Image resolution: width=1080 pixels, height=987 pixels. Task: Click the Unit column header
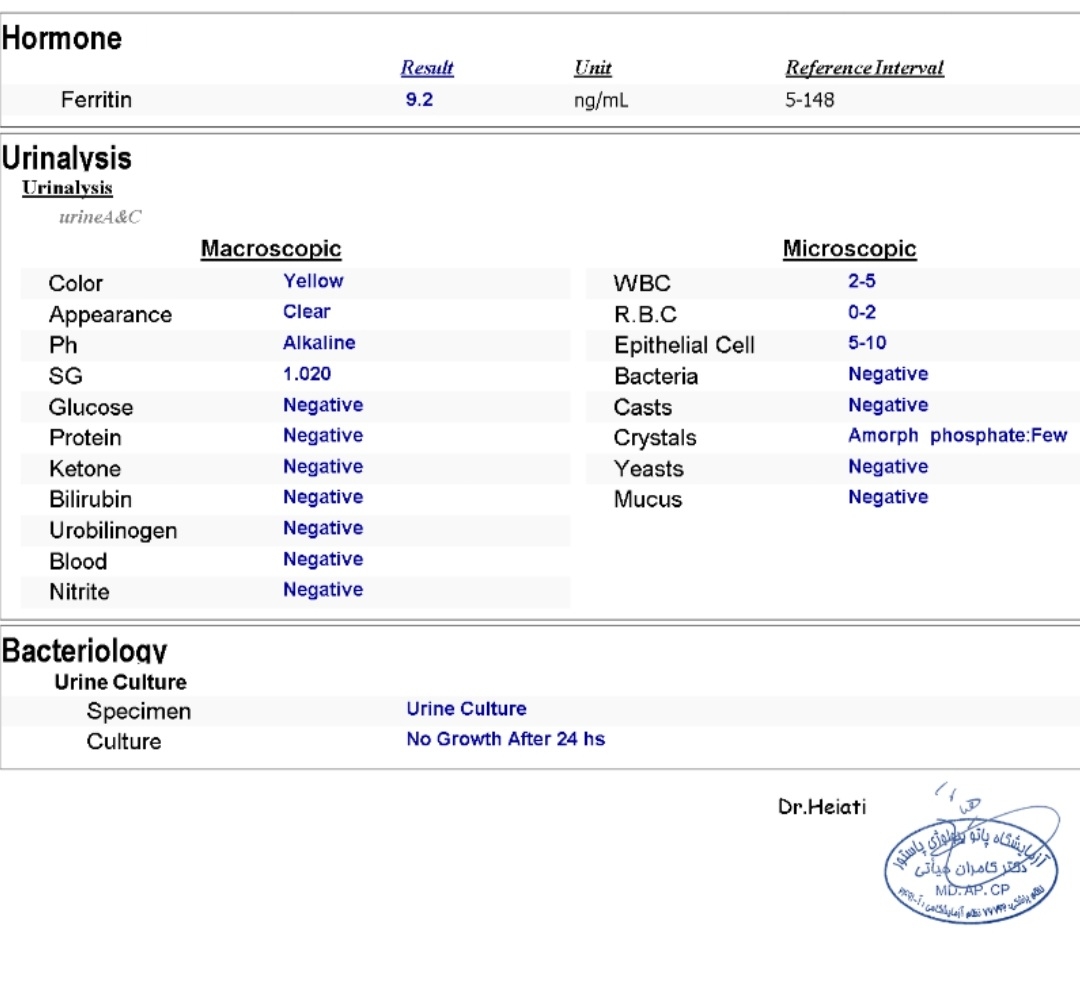click(592, 67)
